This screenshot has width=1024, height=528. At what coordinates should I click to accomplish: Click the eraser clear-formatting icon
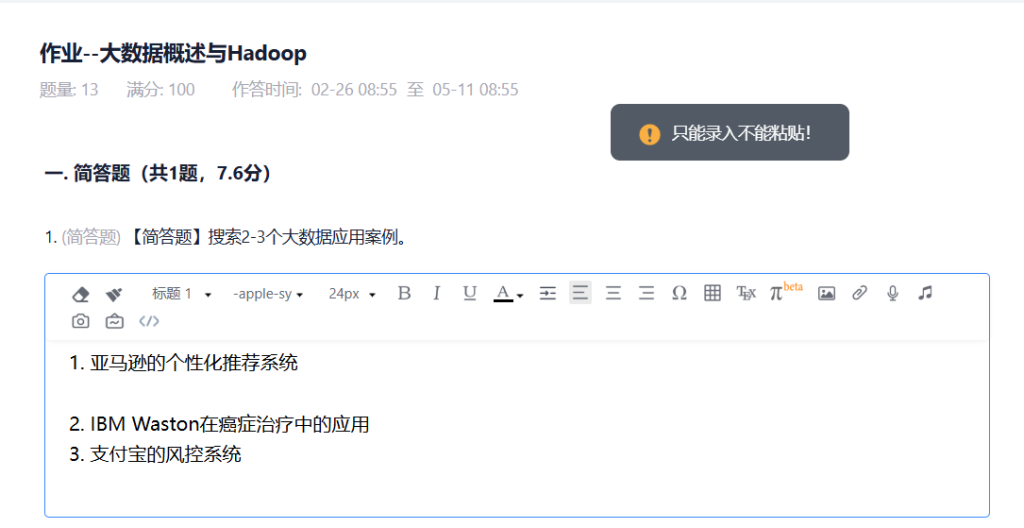click(x=80, y=294)
